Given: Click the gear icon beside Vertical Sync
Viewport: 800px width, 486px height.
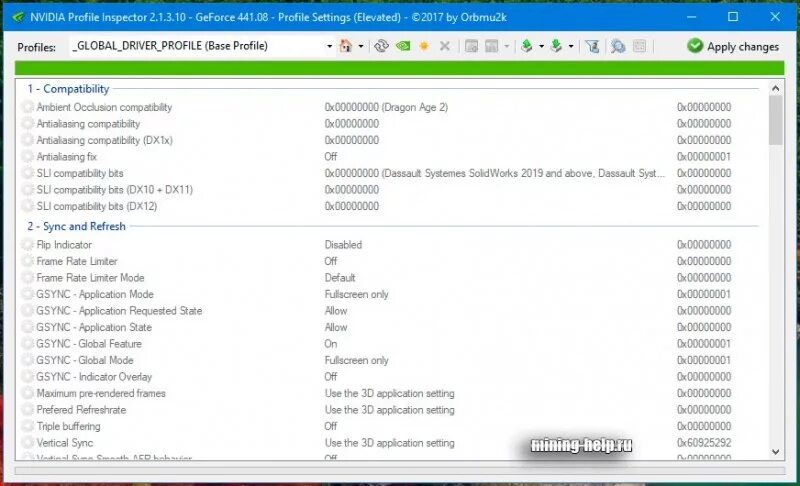Looking at the screenshot, I should pyautogui.click(x=28, y=443).
